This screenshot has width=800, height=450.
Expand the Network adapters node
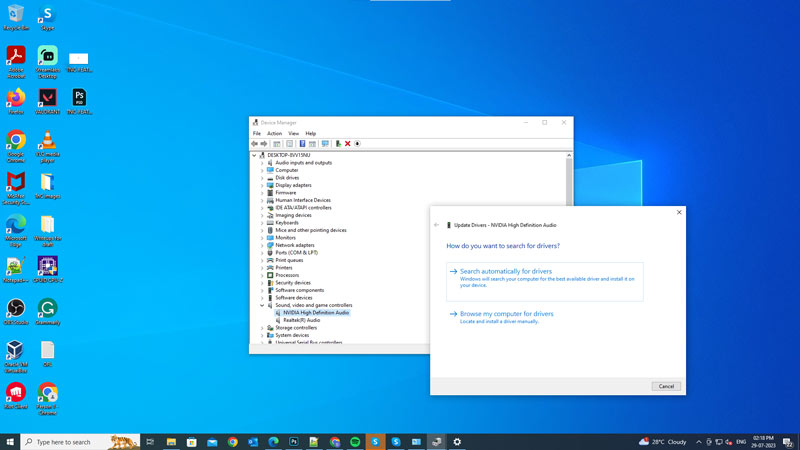[x=262, y=245]
